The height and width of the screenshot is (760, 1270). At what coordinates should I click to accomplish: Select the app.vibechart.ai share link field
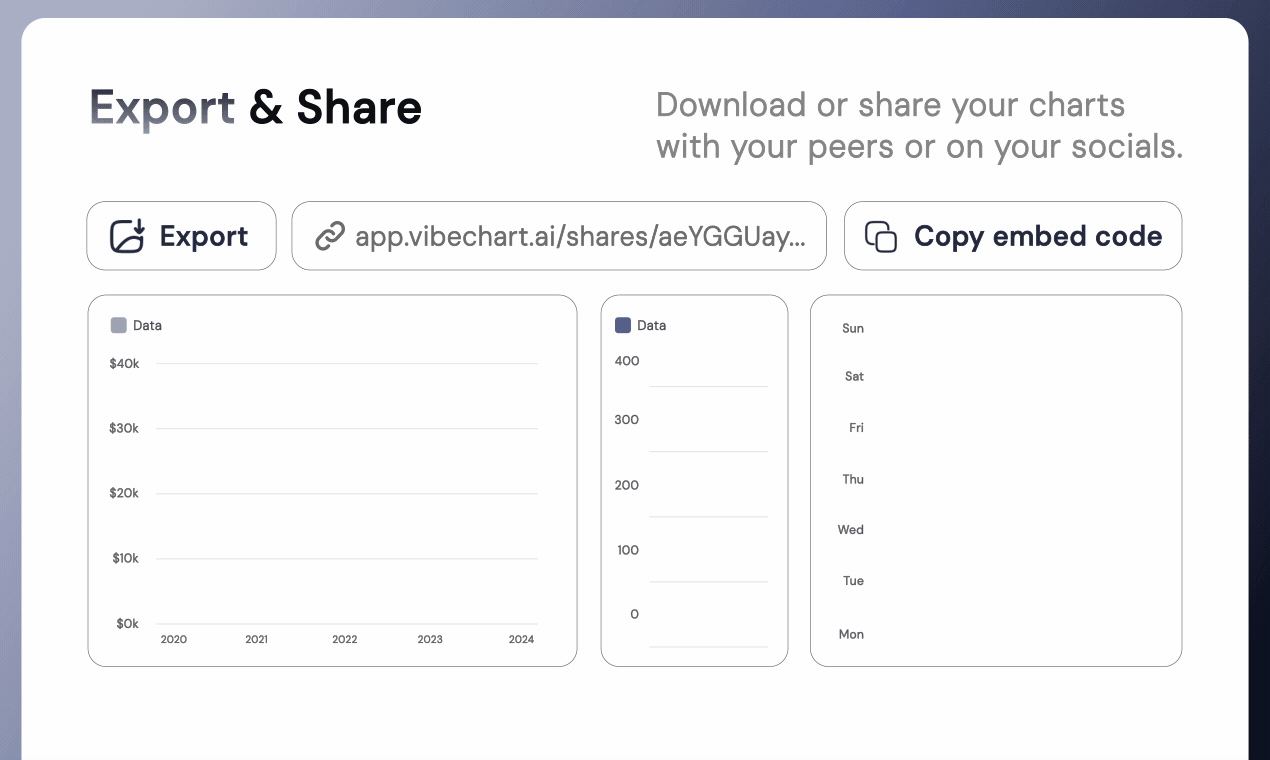tap(559, 236)
